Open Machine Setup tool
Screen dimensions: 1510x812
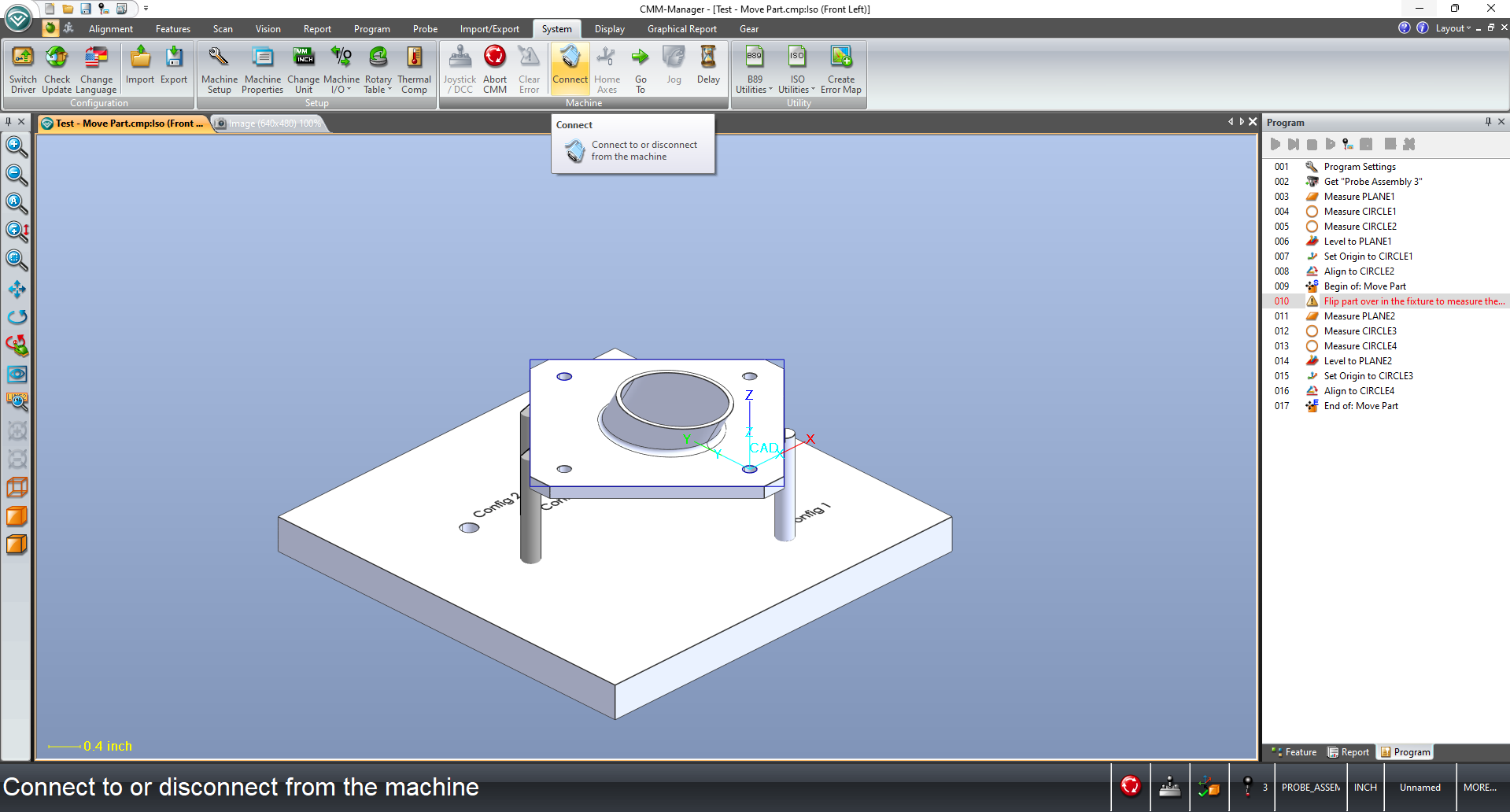(x=219, y=69)
